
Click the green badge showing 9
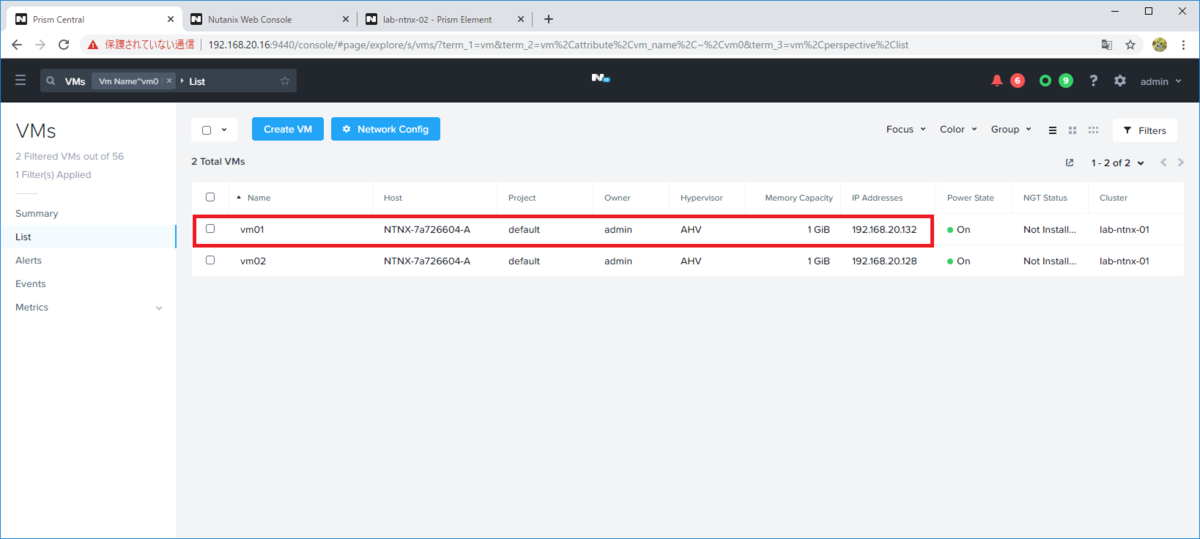(x=1066, y=80)
